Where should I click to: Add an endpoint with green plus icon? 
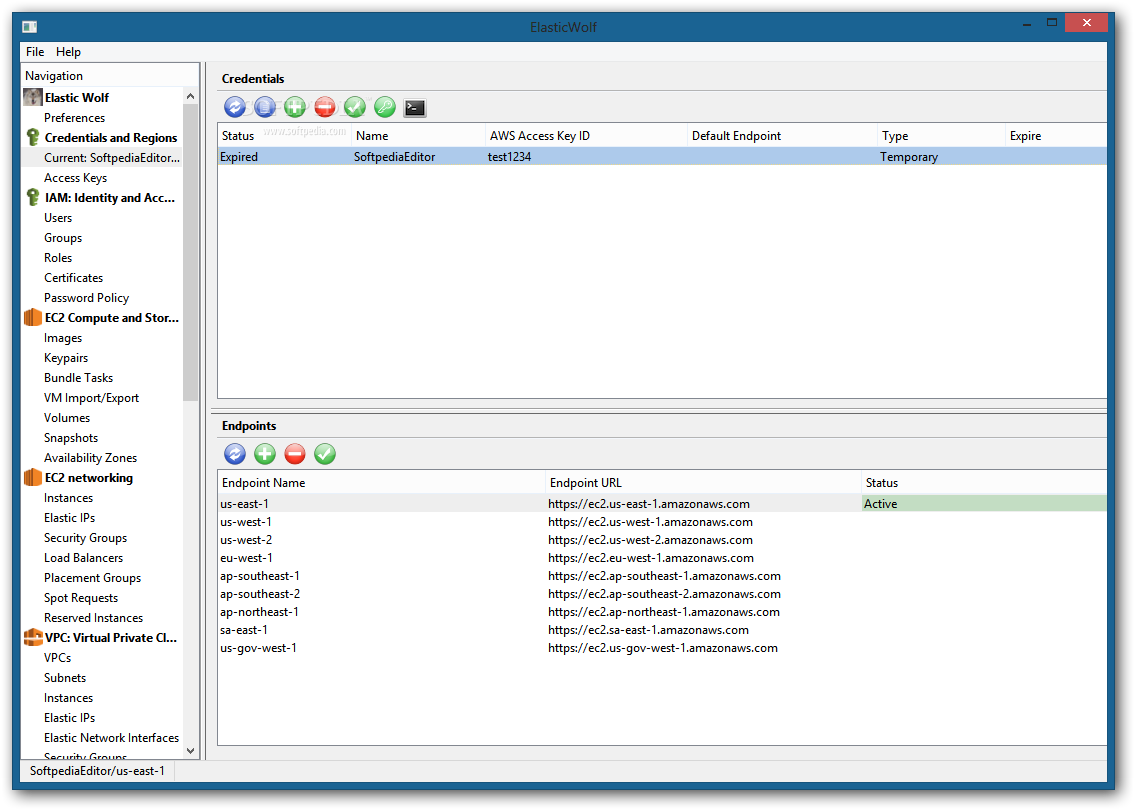coord(265,454)
